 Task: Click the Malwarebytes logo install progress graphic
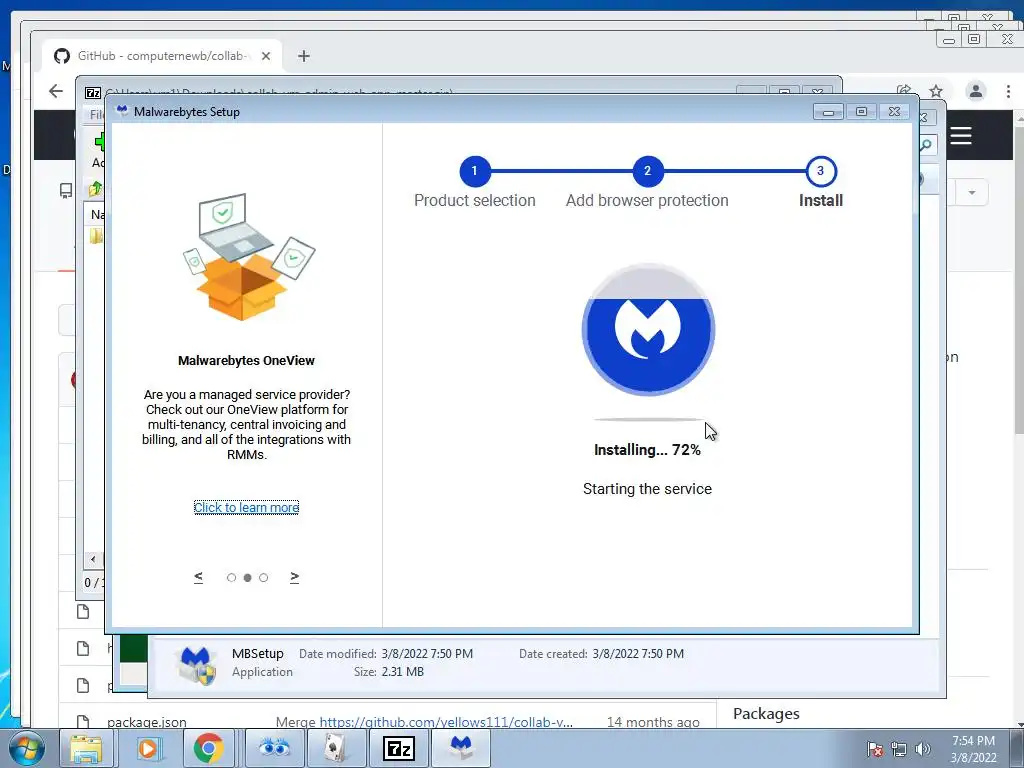click(648, 329)
